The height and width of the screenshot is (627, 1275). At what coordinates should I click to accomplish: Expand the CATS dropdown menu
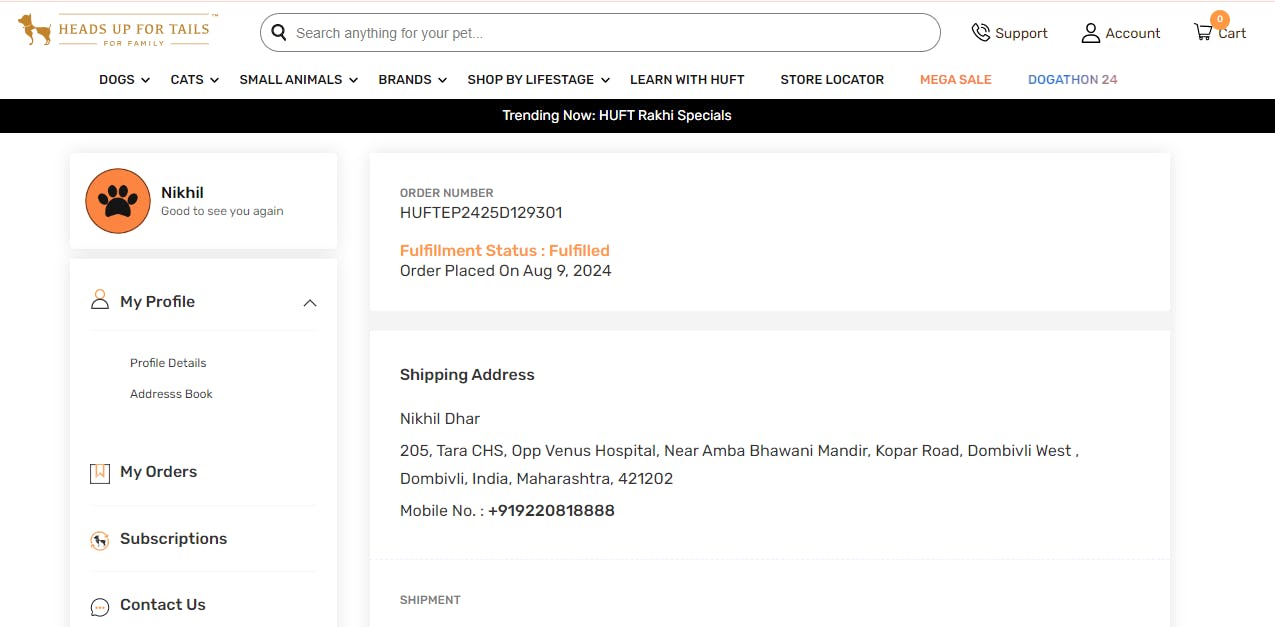tap(194, 80)
